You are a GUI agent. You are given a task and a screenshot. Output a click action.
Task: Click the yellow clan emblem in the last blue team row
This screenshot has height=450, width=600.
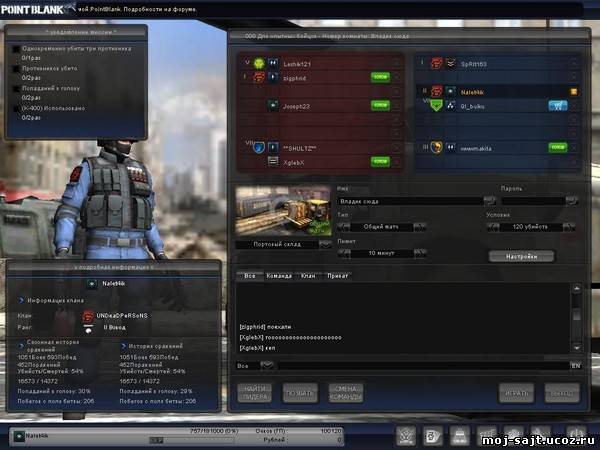(x=437, y=147)
